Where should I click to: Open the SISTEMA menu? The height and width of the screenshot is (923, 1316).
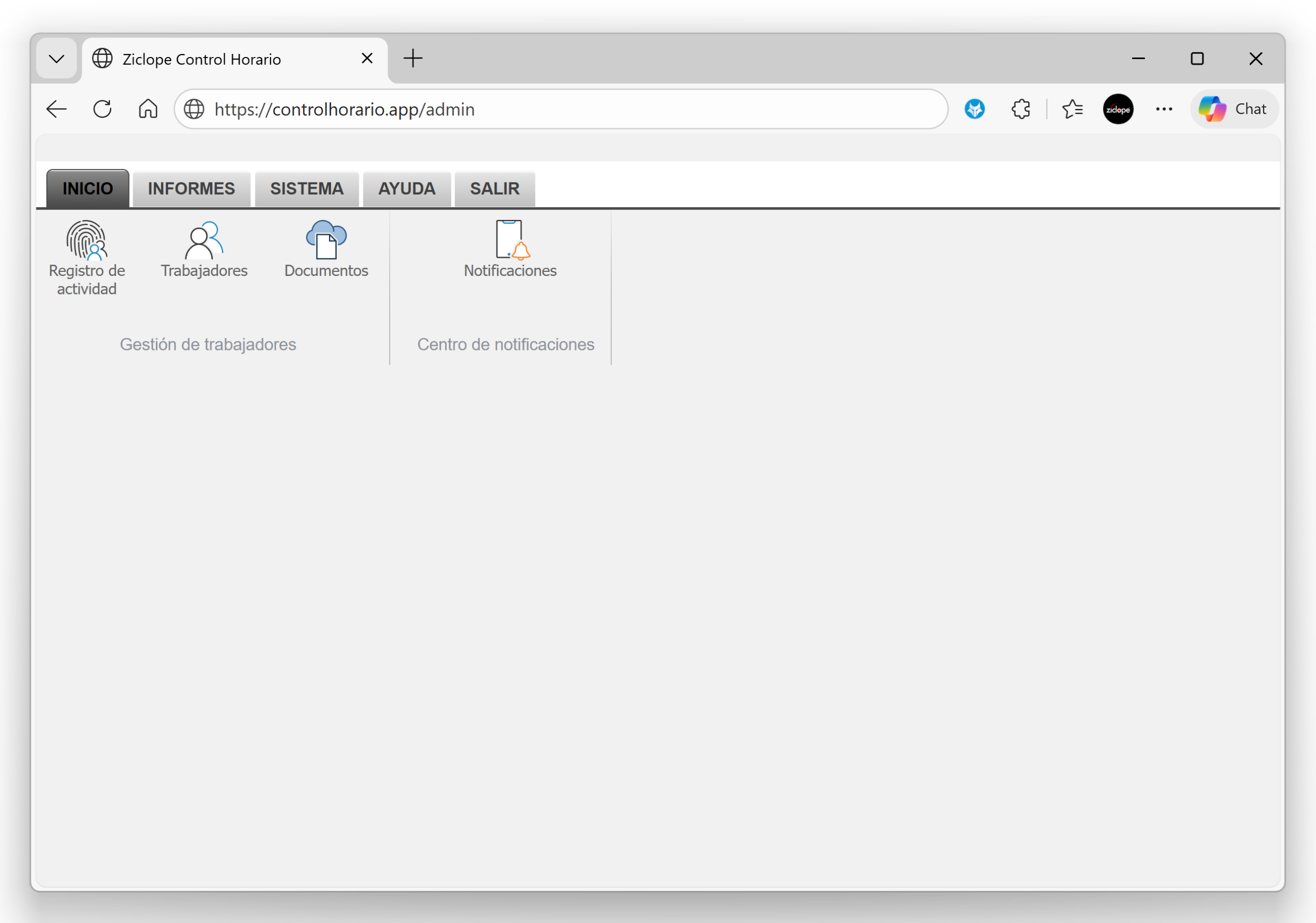(307, 189)
